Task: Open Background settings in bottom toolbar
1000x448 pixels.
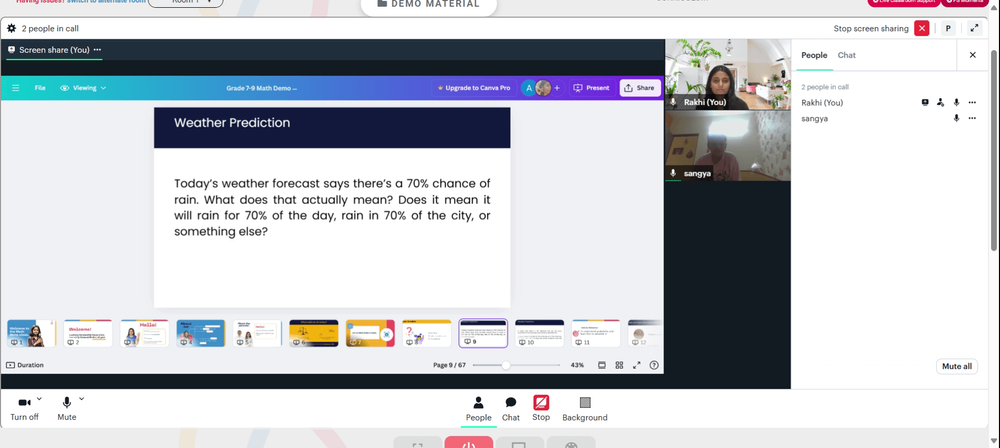Action: (585, 409)
